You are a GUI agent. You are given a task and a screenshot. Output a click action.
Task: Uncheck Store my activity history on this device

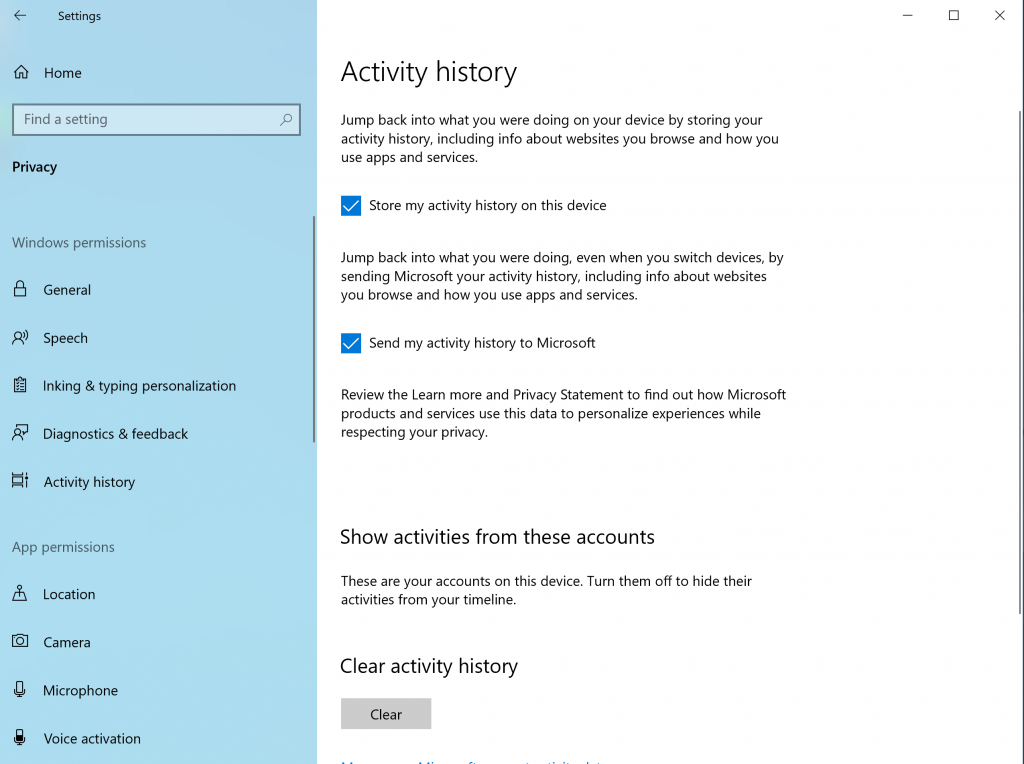(351, 206)
